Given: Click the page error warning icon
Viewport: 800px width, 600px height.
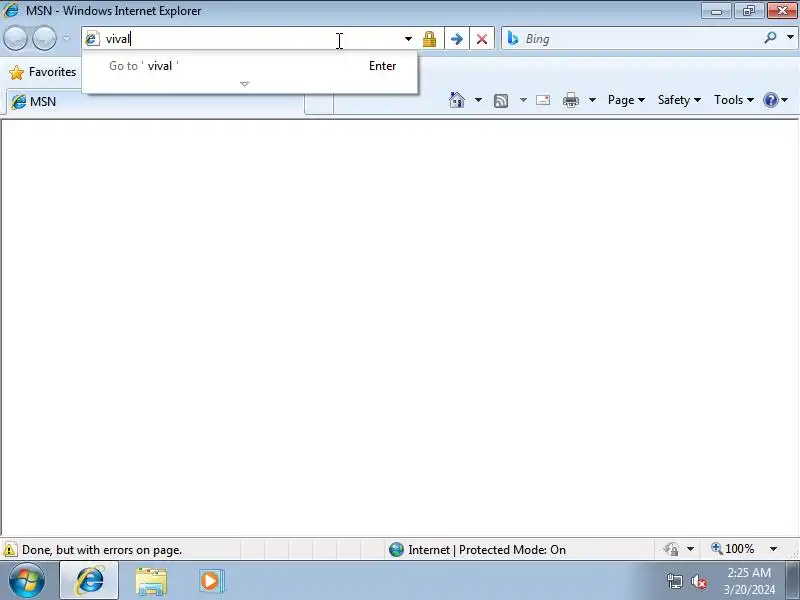Looking at the screenshot, I should (x=9, y=550).
